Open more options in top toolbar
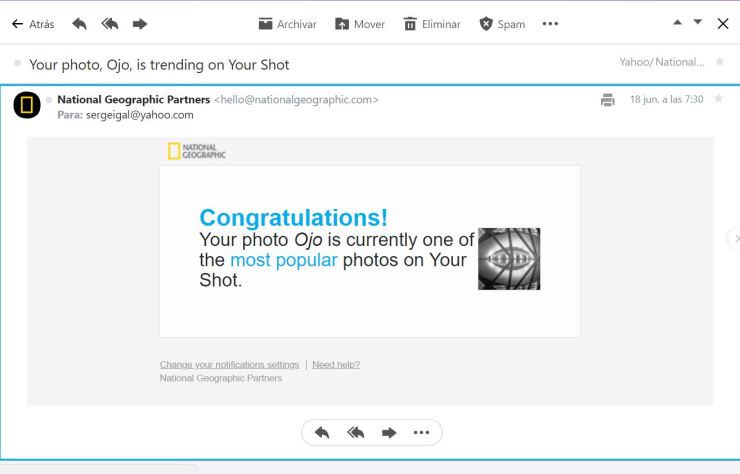The image size is (740, 474). (x=550, y=24)
